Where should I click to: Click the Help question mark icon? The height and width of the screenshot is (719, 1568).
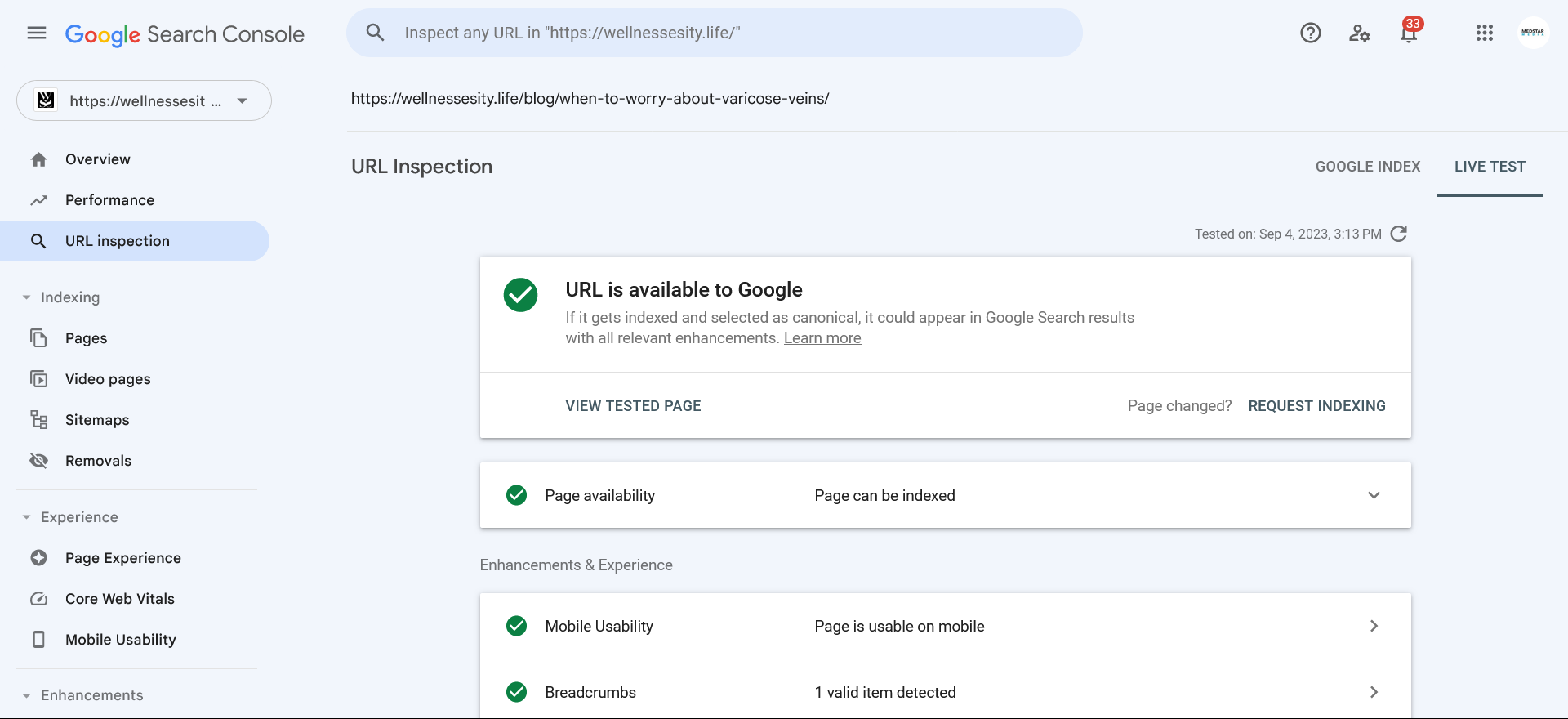coord(1311,33)
